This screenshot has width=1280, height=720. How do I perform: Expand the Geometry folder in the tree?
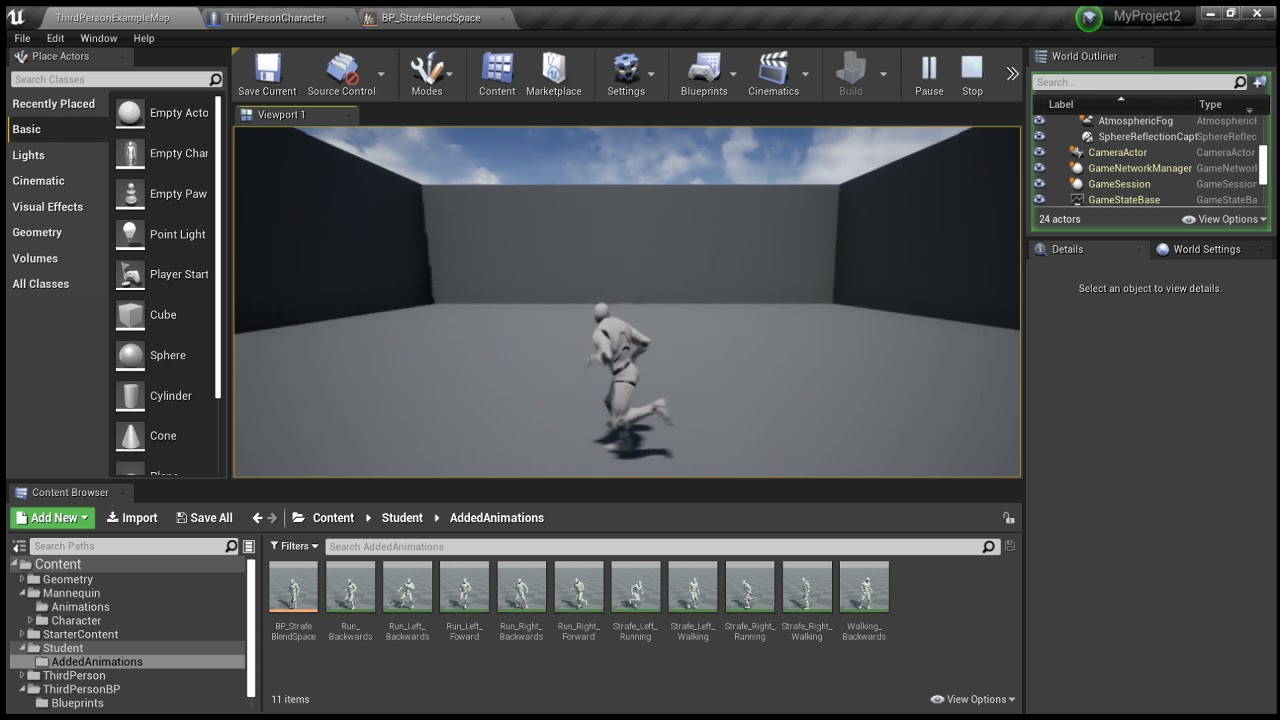click(22, 579)
